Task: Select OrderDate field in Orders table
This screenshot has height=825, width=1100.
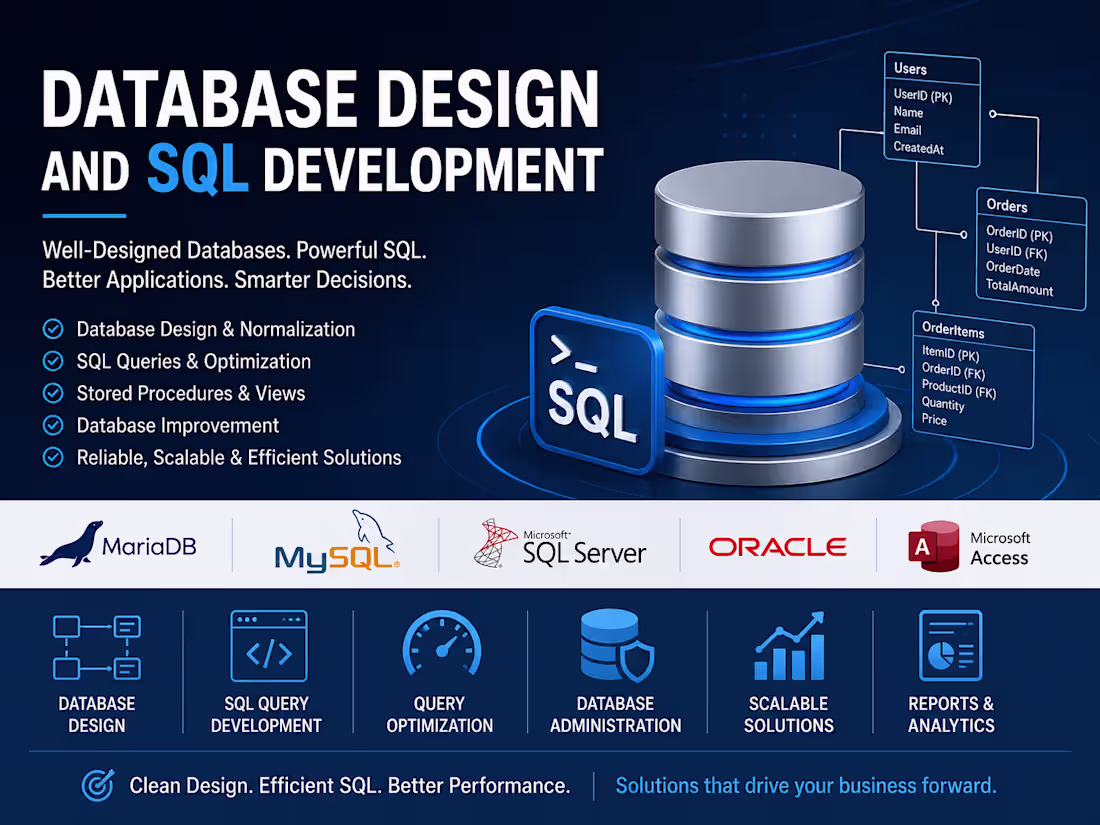Action: [1013, 269]
